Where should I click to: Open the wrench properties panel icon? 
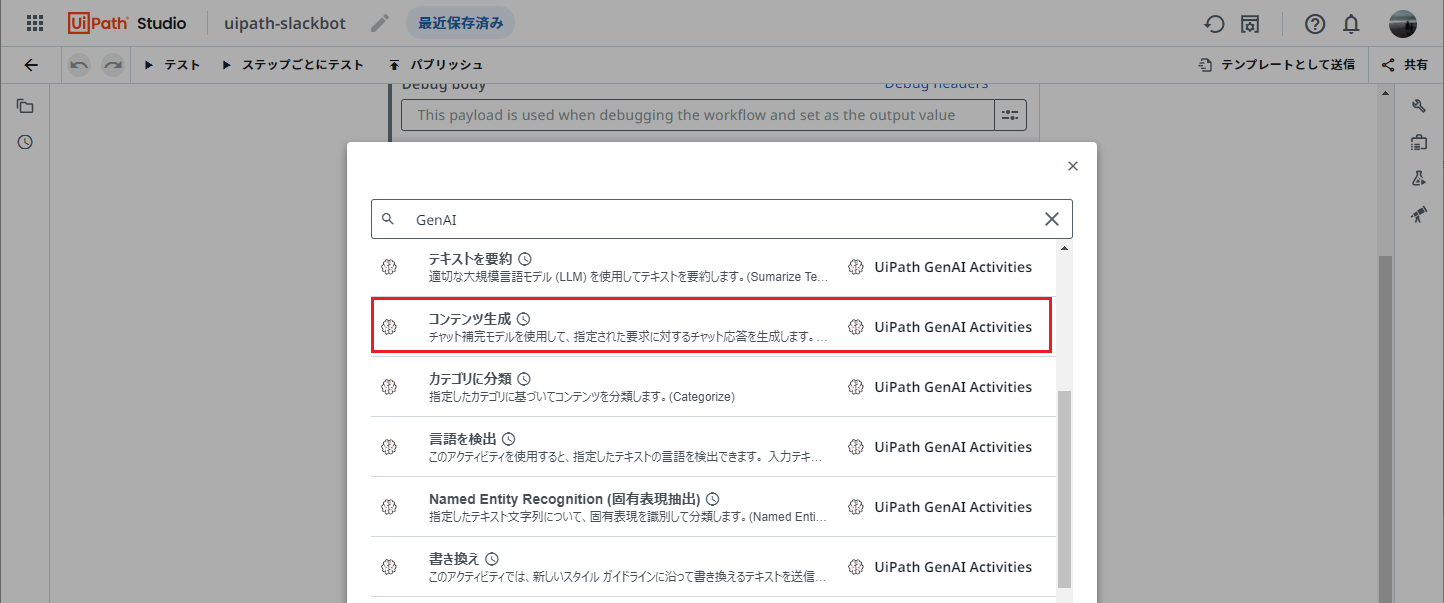[1419, 106]
